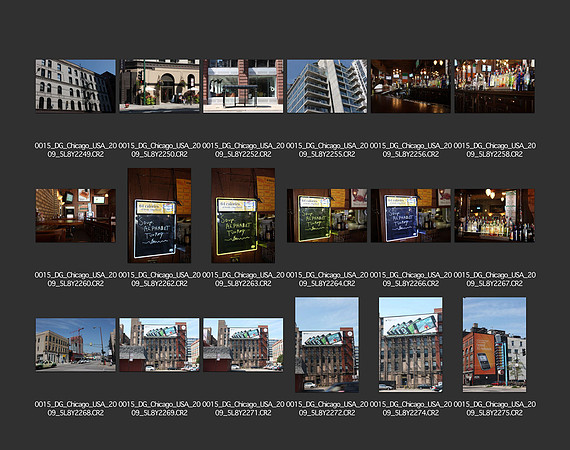Select blue chalkboard thumbnail 5L8Y2266.CR2

pos(411,216)
